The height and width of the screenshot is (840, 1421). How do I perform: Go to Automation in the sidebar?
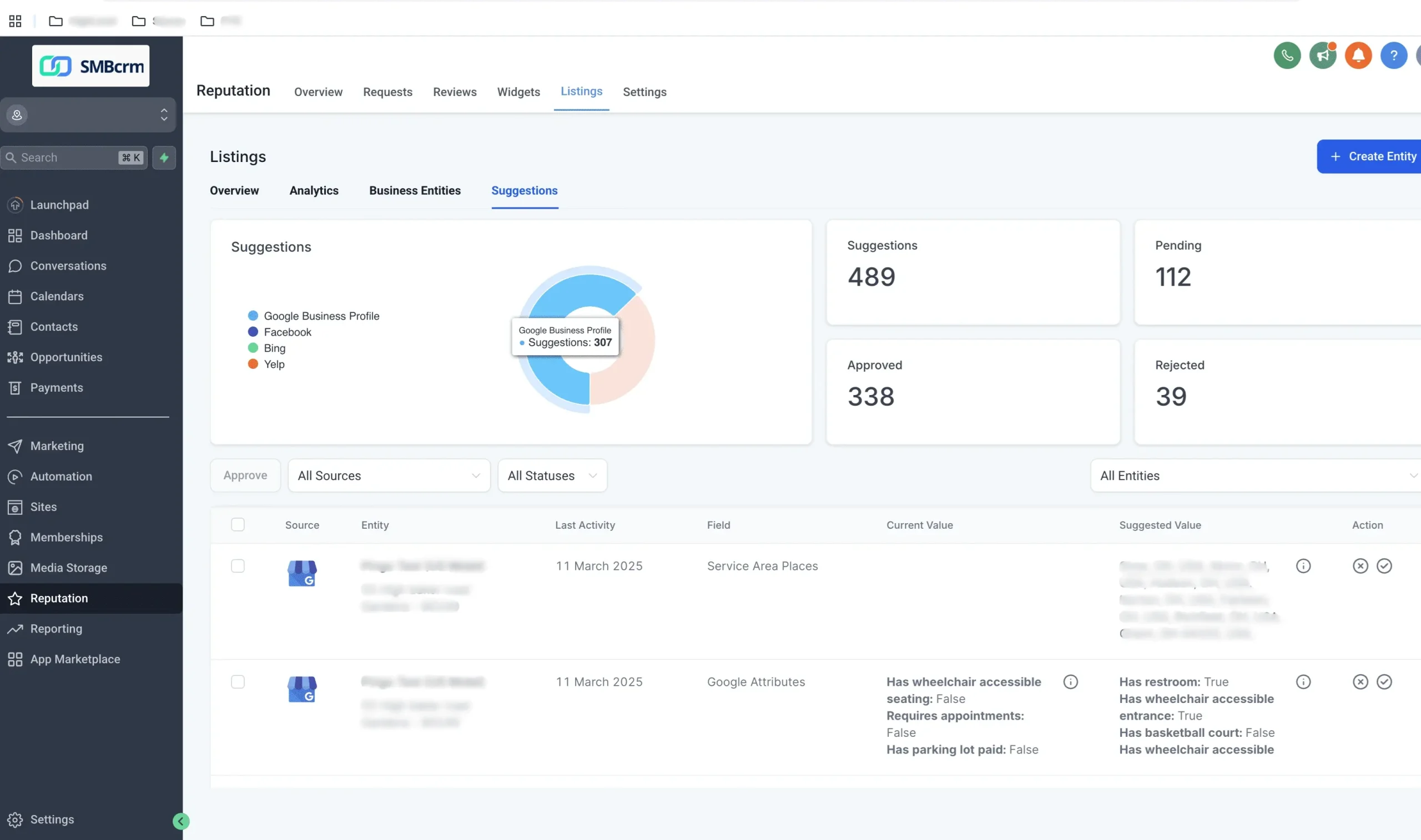(x=61, y=477)
